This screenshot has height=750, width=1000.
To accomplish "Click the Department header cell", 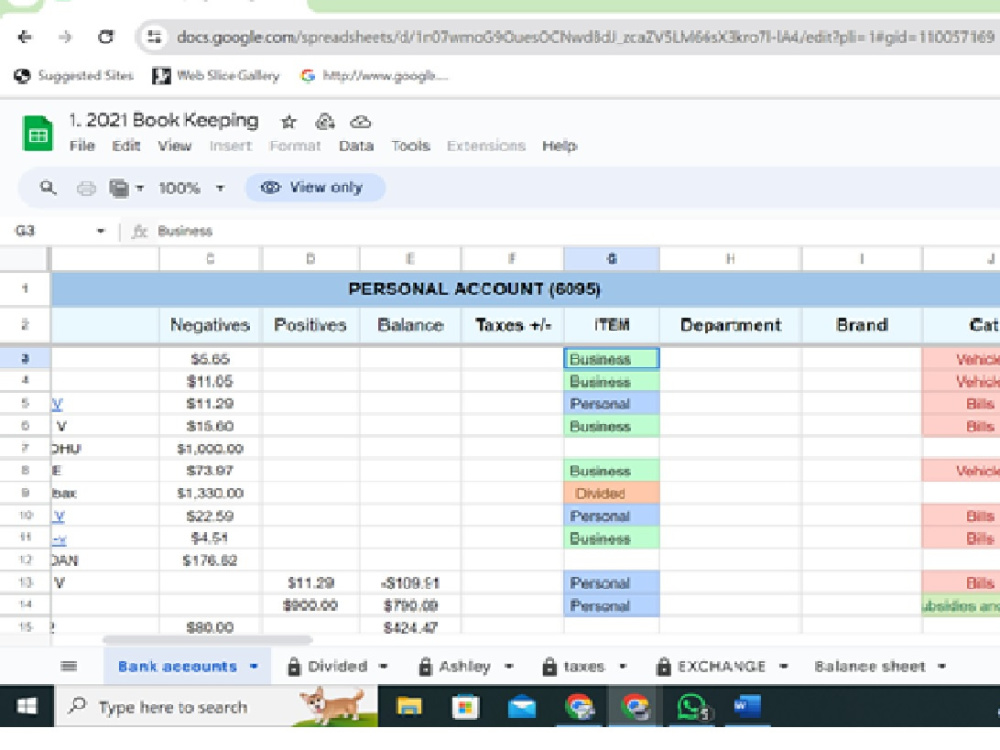I will [x=730, y=325].
